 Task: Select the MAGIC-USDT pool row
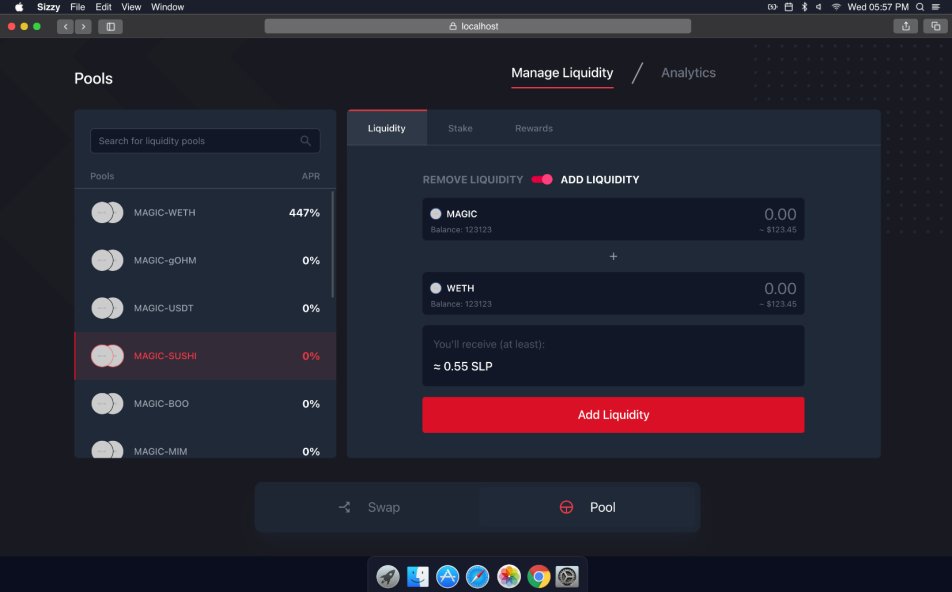(205, 308)
